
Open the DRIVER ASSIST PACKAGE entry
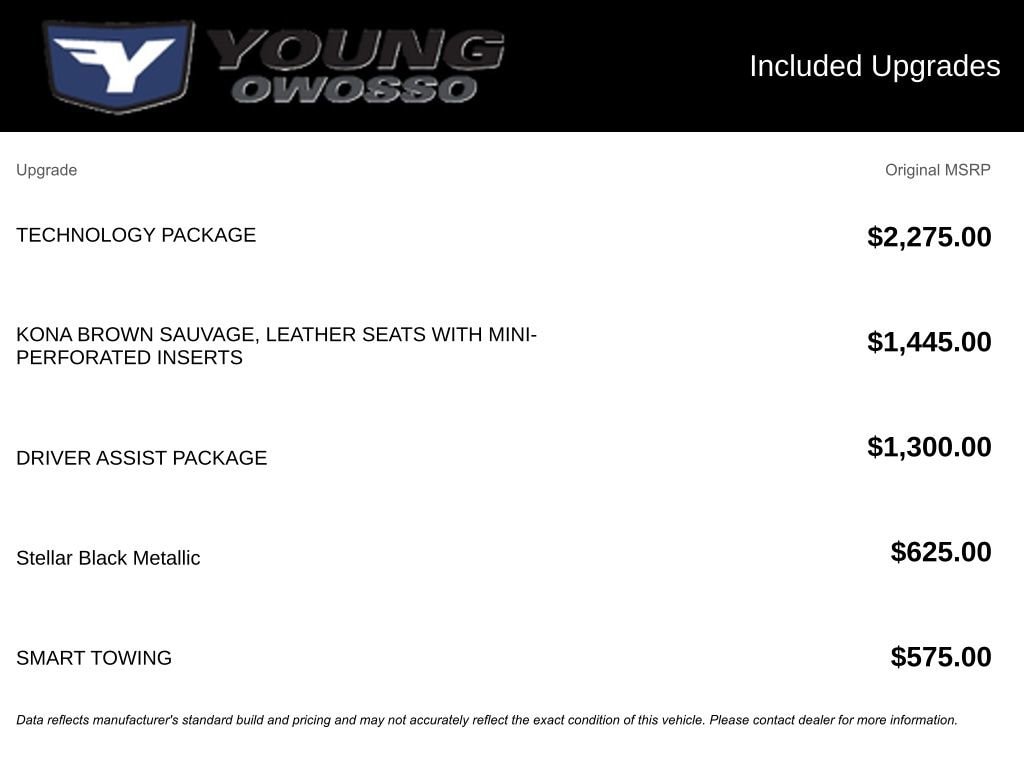[141, 458]
